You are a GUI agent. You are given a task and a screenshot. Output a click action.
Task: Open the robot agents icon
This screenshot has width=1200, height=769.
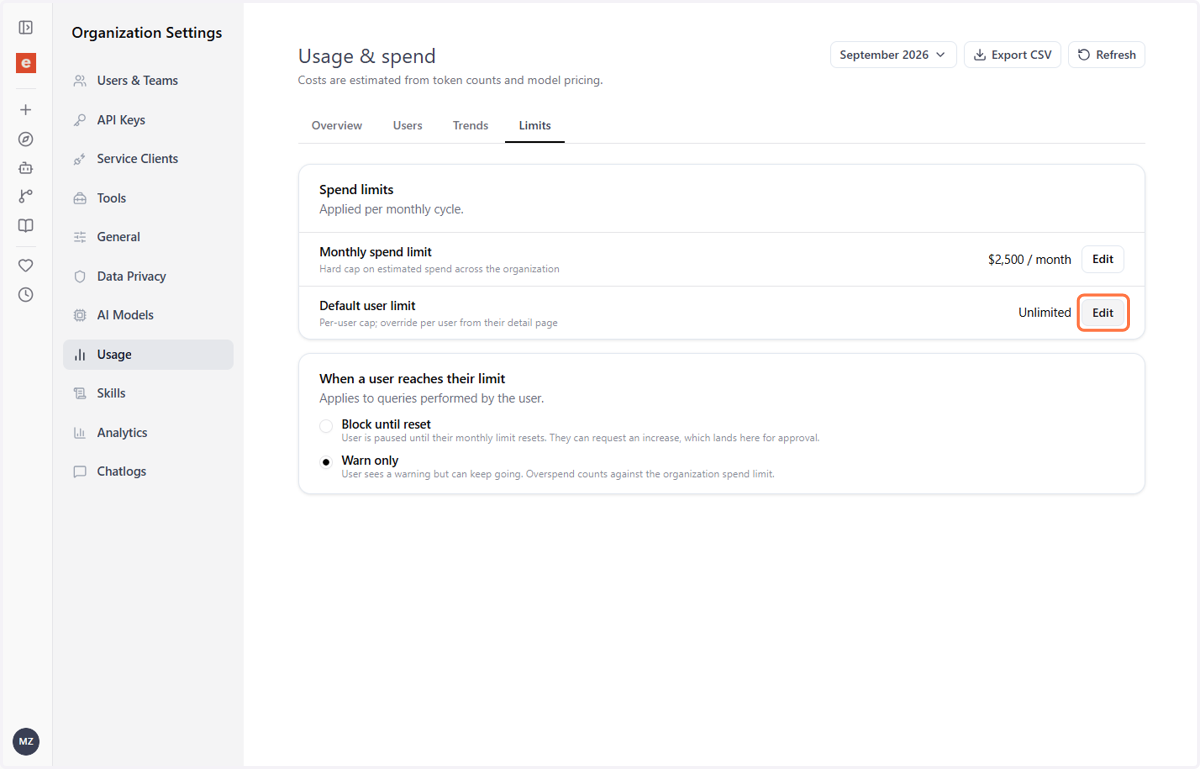coord(26,168)
